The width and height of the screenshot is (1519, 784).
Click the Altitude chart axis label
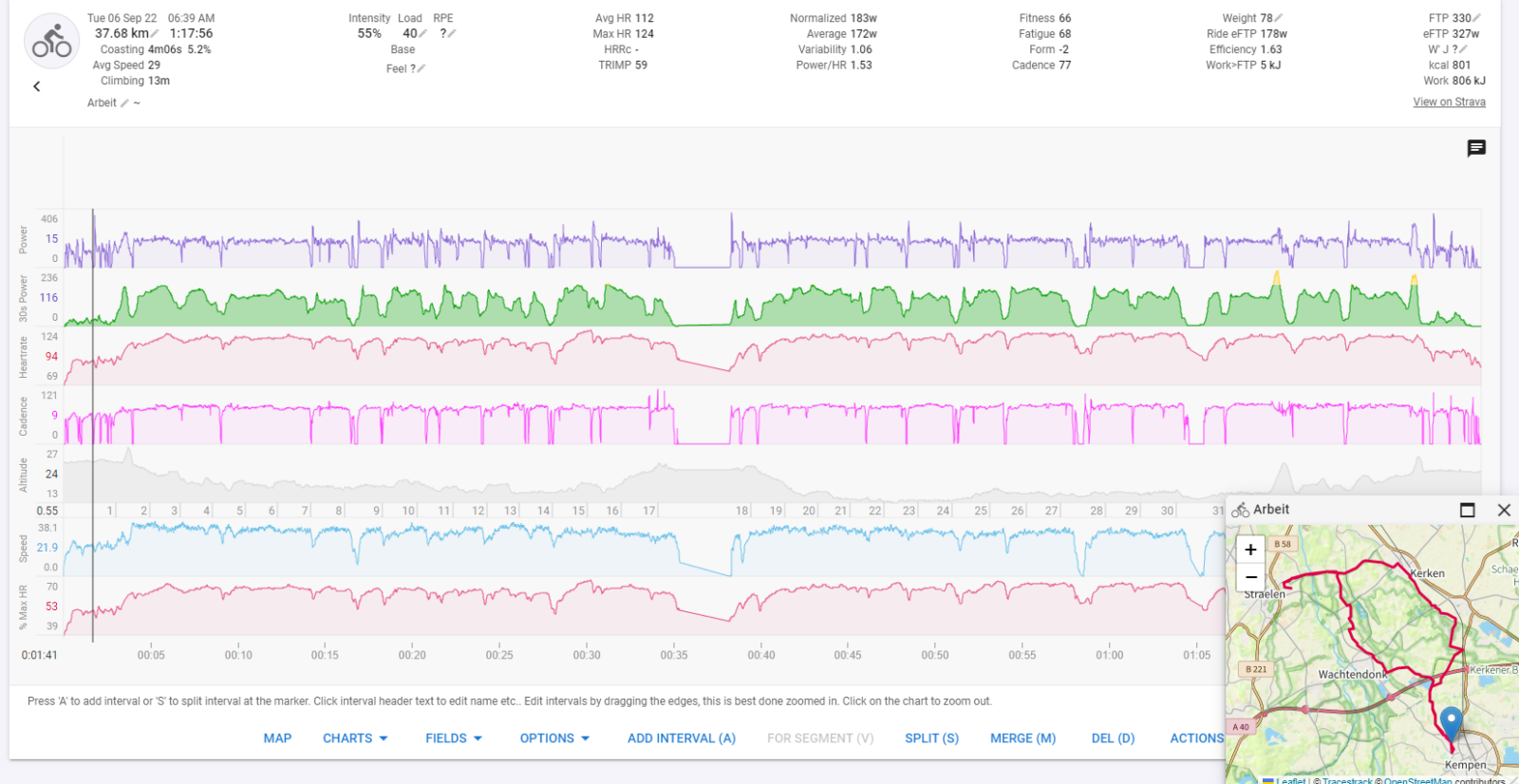(x=24, y=475)
